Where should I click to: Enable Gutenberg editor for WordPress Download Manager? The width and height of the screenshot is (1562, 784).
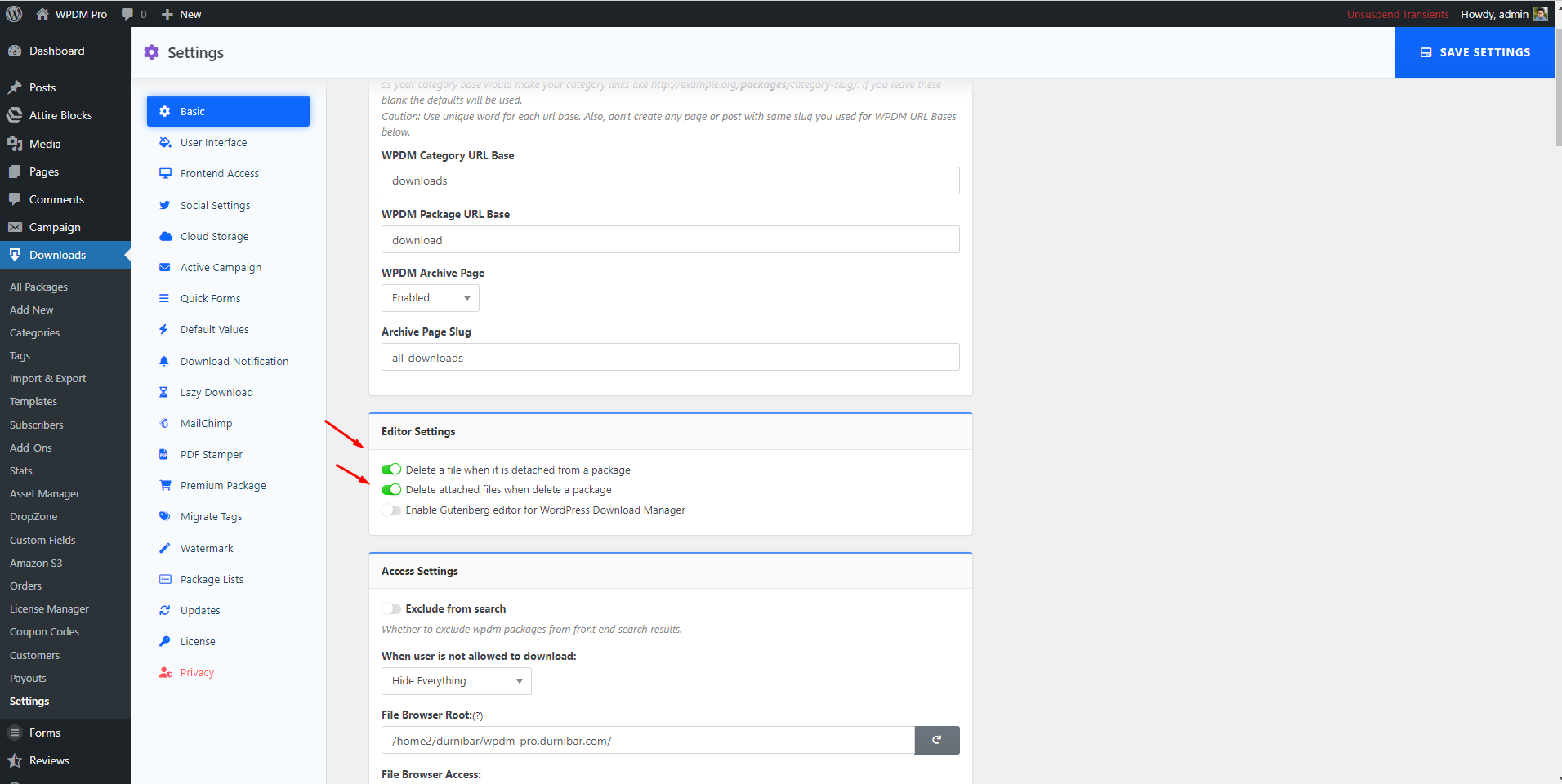(391, 510)
